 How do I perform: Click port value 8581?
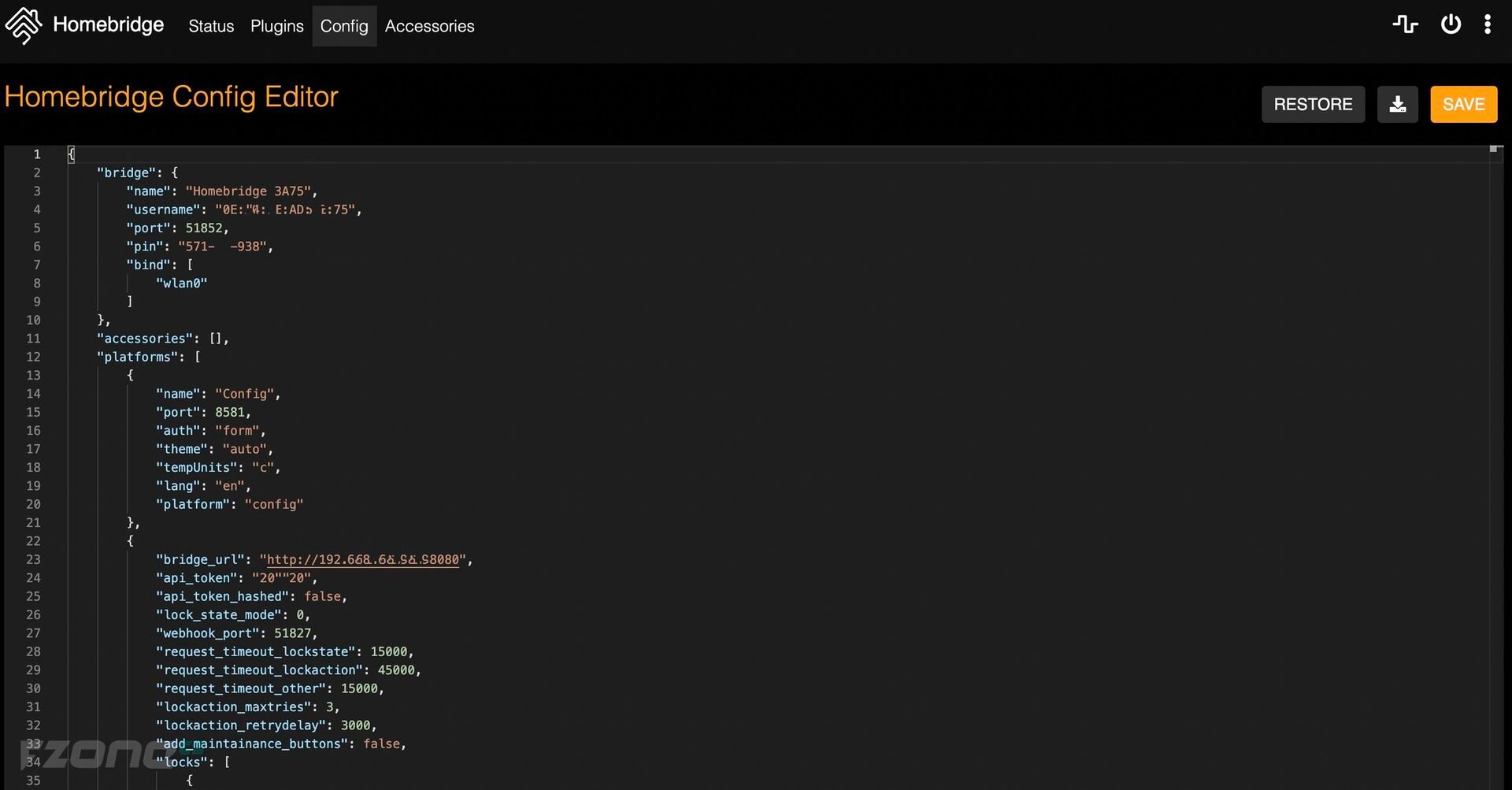click(230, 412)
